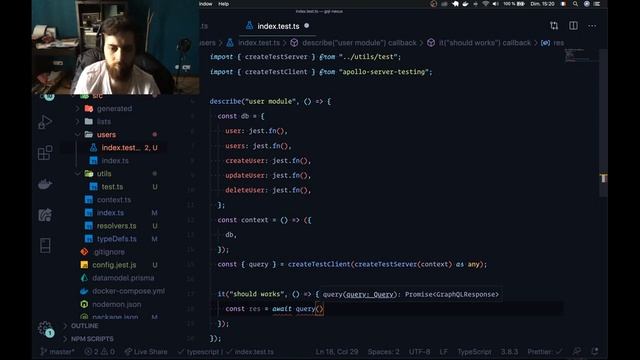
Task: Click the webcam overlay thumbnail
Action: pos(116,47)
